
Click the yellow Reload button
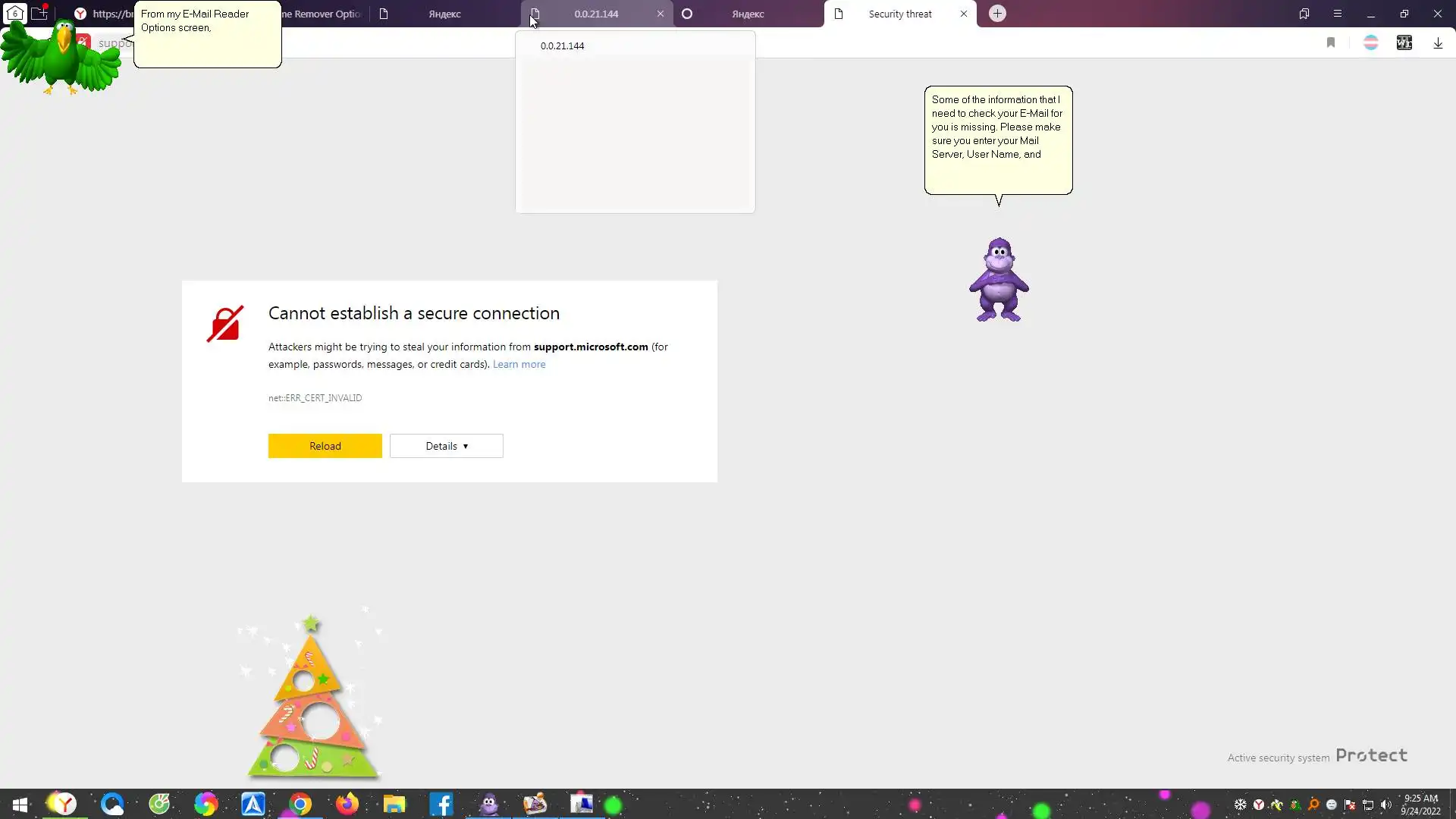(x=325, y=446)
